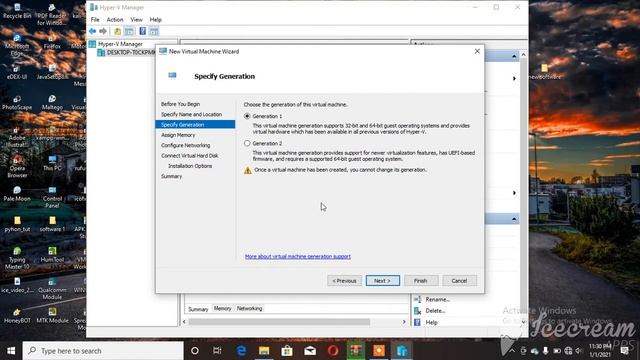Select the DESKTOP server node in tree
This screenshot has width=640, height=360.
click(127, 53)
